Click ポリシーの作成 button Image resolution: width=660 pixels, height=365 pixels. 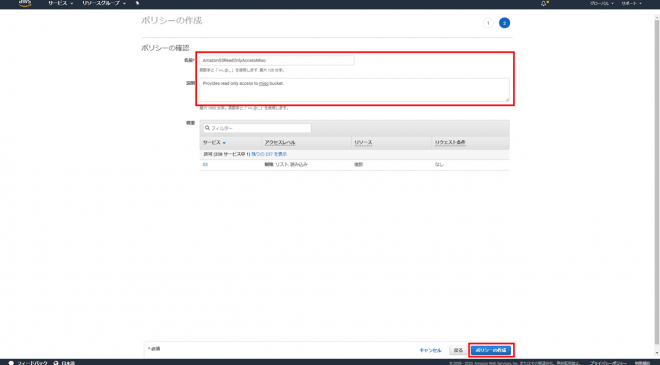[x=491, y=350]
